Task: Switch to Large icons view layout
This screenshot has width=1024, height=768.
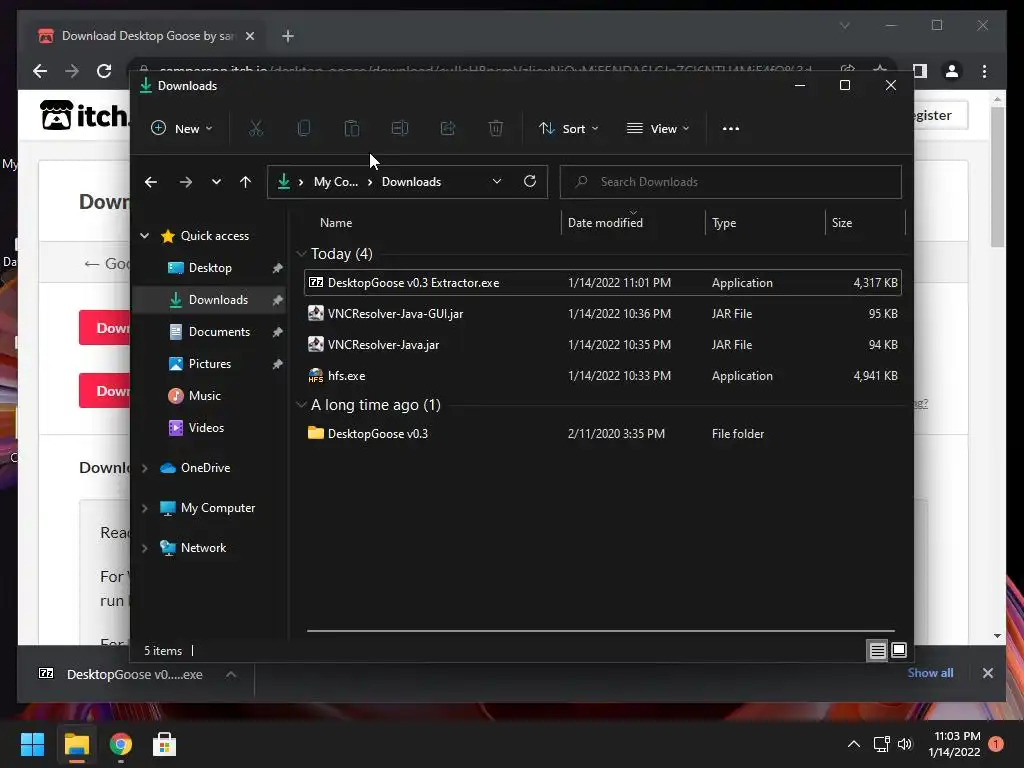Action: point(899,650)
